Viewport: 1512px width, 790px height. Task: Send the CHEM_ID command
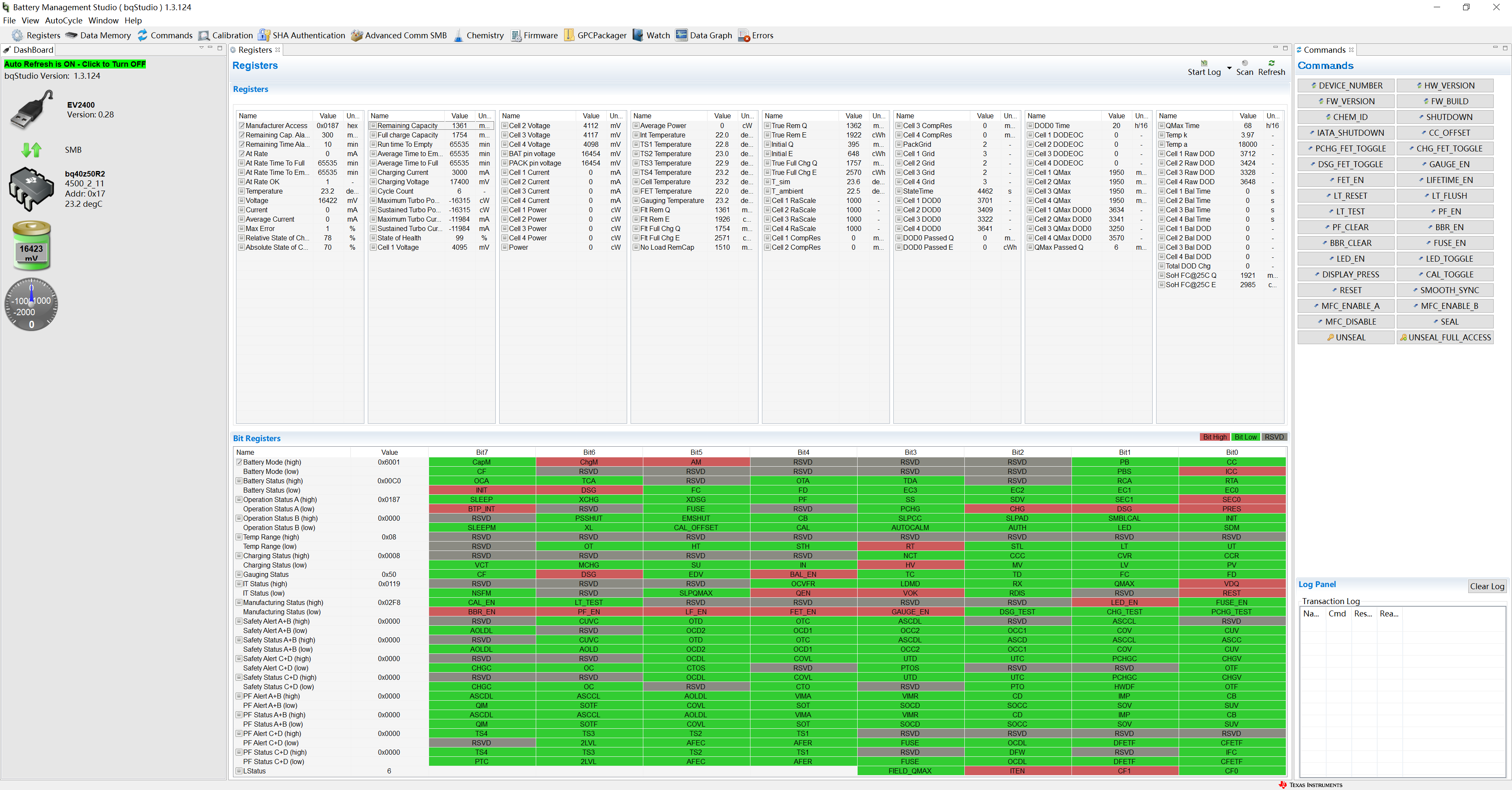pyautogui.click(x=1346, y=117)
